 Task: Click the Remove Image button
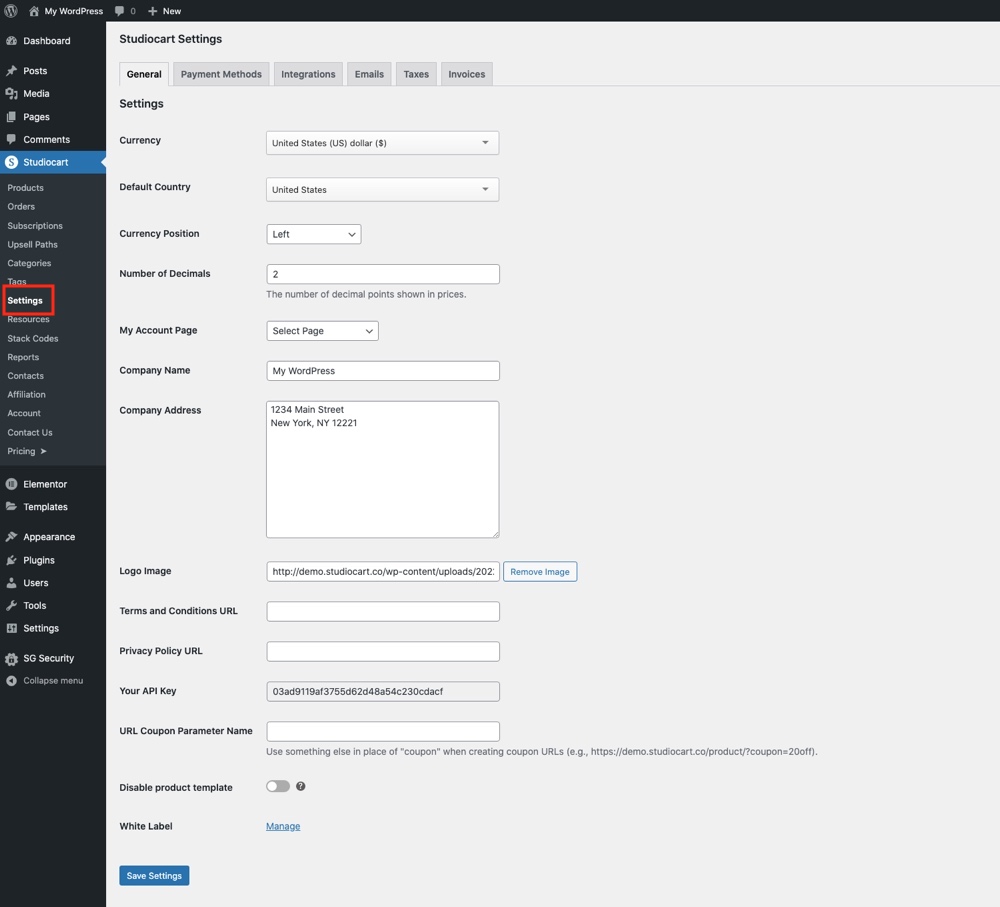coord(539,572)
